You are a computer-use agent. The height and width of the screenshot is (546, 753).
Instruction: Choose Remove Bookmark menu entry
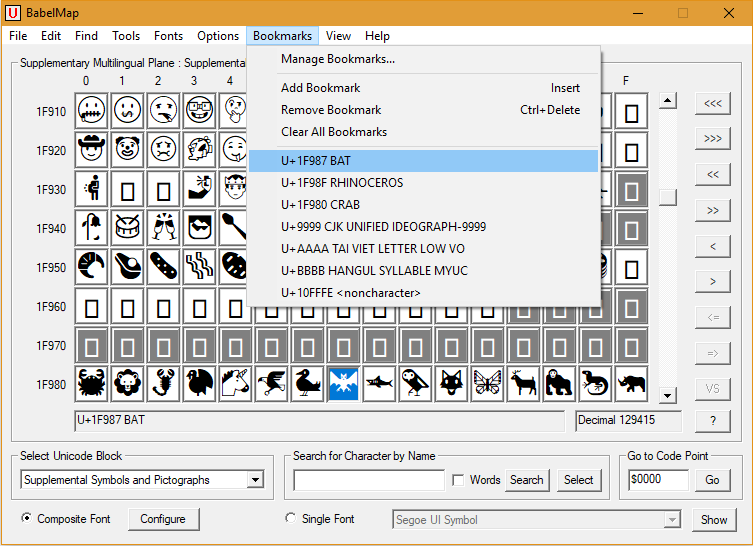pyautogui.click(x=423, y=110)
